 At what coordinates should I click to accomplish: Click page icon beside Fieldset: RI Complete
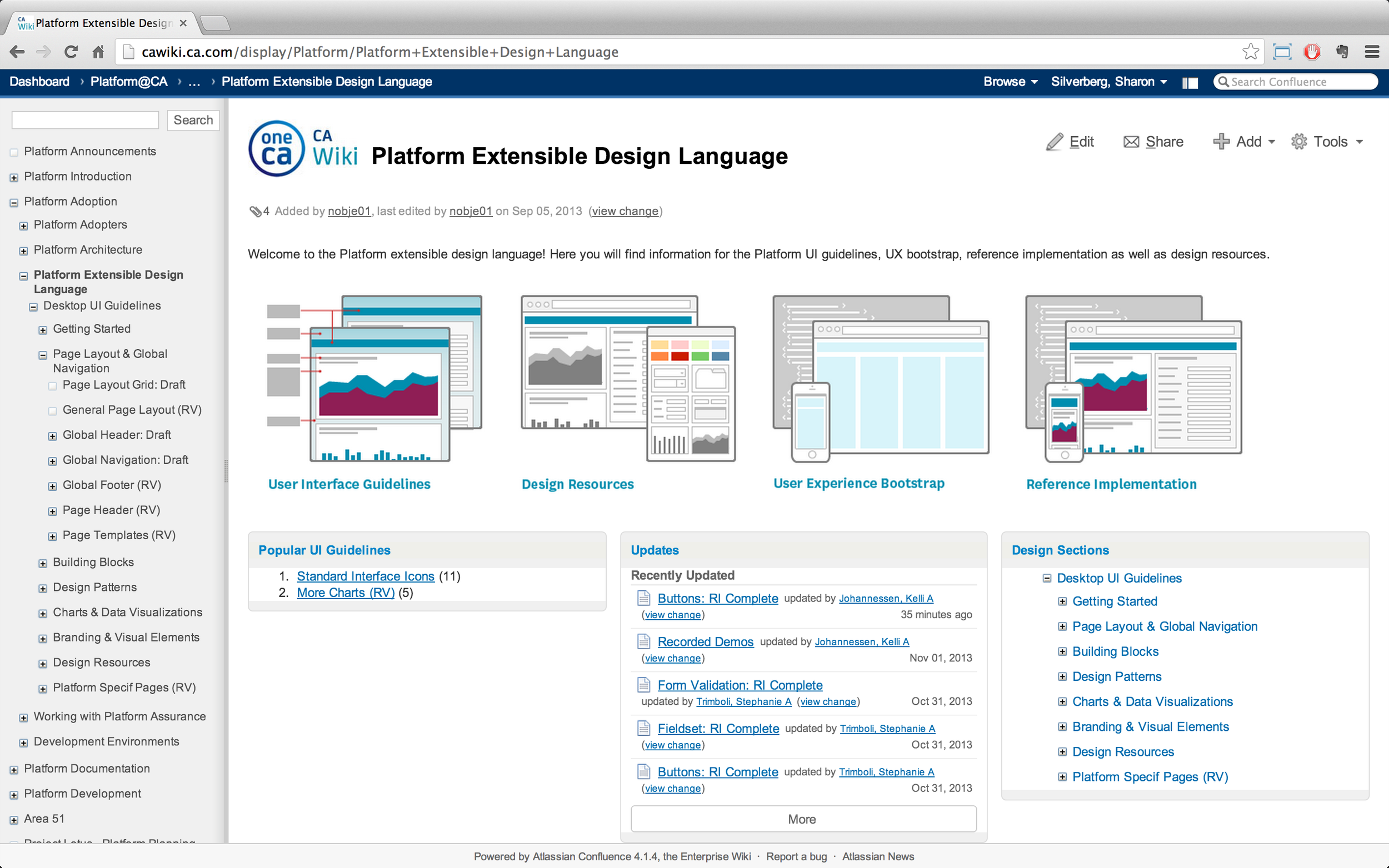point(644,728)
